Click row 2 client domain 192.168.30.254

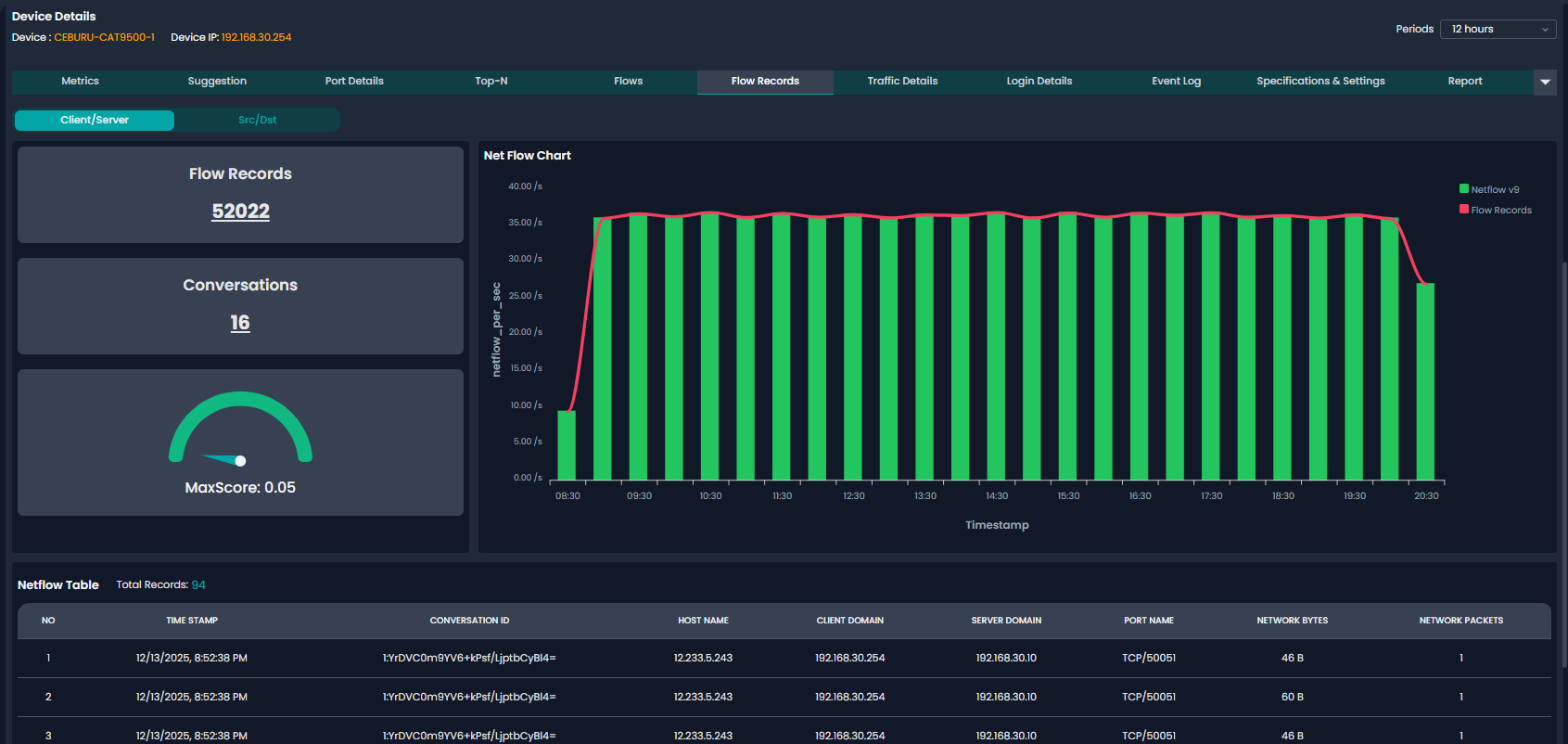tap(850, 697)
